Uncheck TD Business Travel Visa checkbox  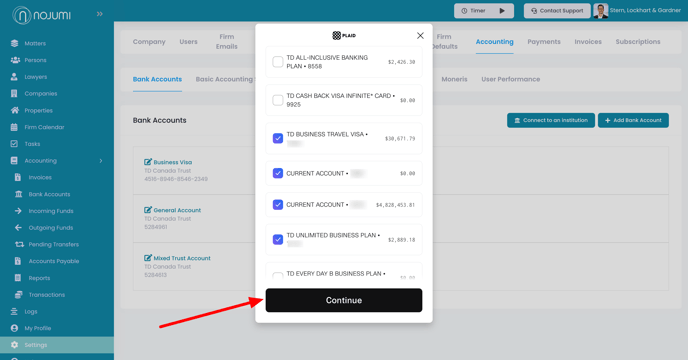tap(278, 138)
